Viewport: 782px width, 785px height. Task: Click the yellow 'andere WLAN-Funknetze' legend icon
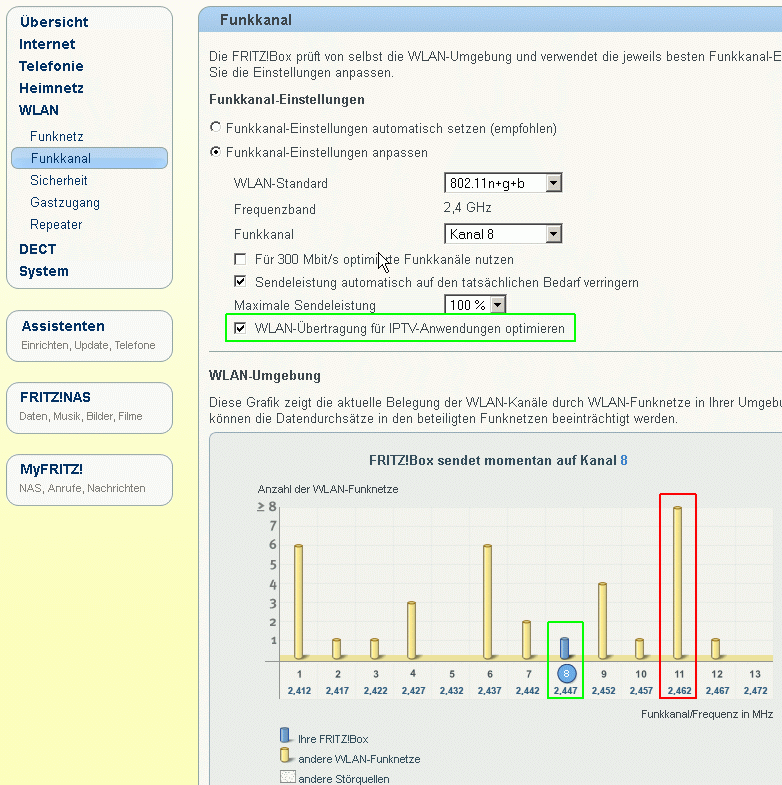coord(284,759)
